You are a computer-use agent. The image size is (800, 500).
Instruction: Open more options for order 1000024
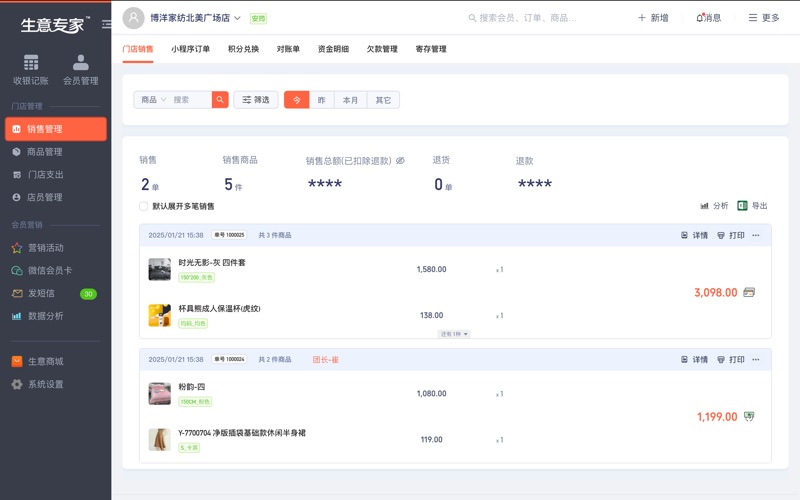click(x=756, y=360)
